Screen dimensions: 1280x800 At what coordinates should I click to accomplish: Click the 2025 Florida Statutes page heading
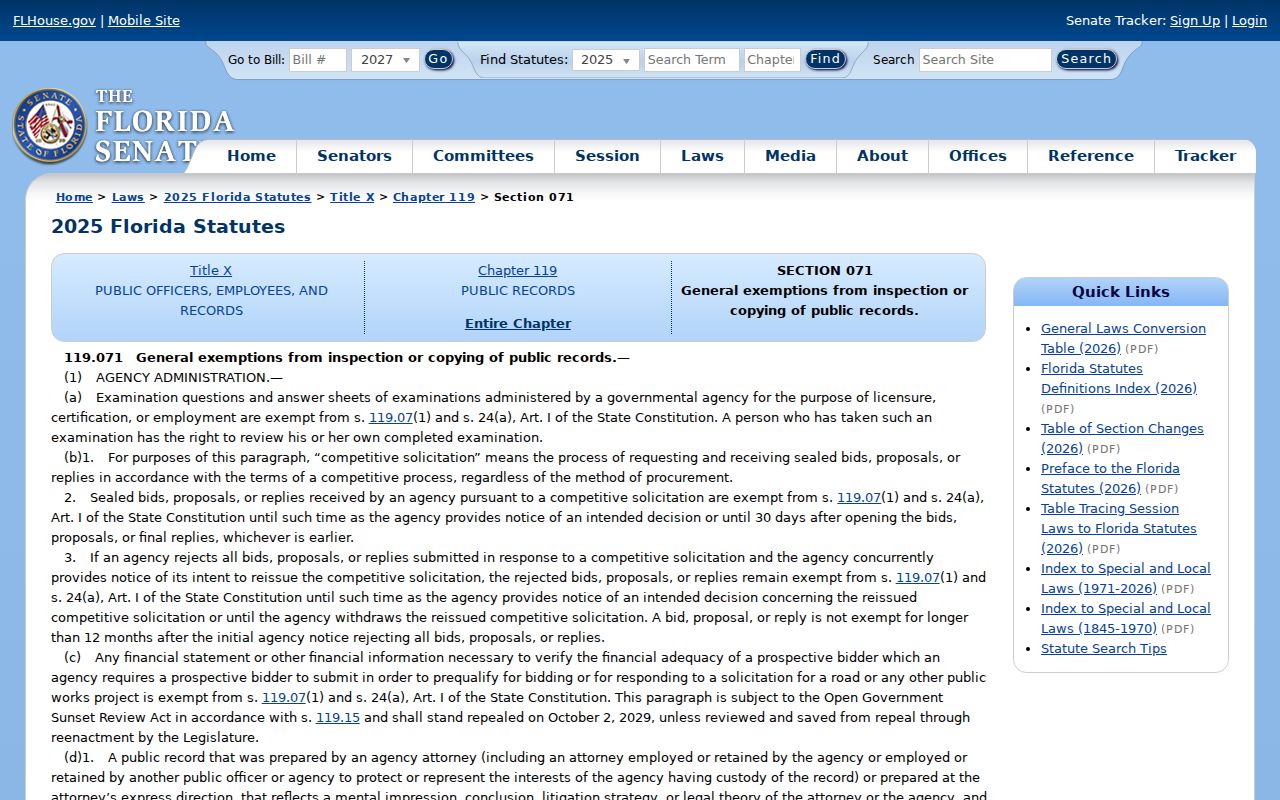tap(168, 227)
